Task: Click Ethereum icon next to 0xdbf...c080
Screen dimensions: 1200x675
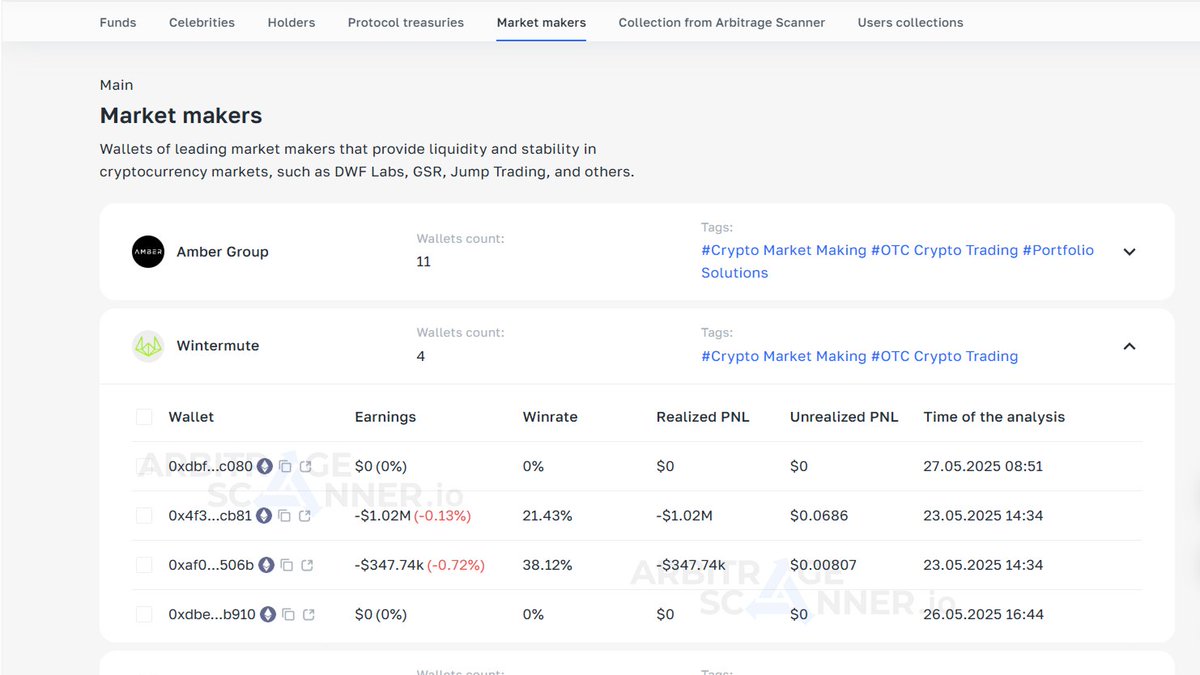Action: coord(265,466)
